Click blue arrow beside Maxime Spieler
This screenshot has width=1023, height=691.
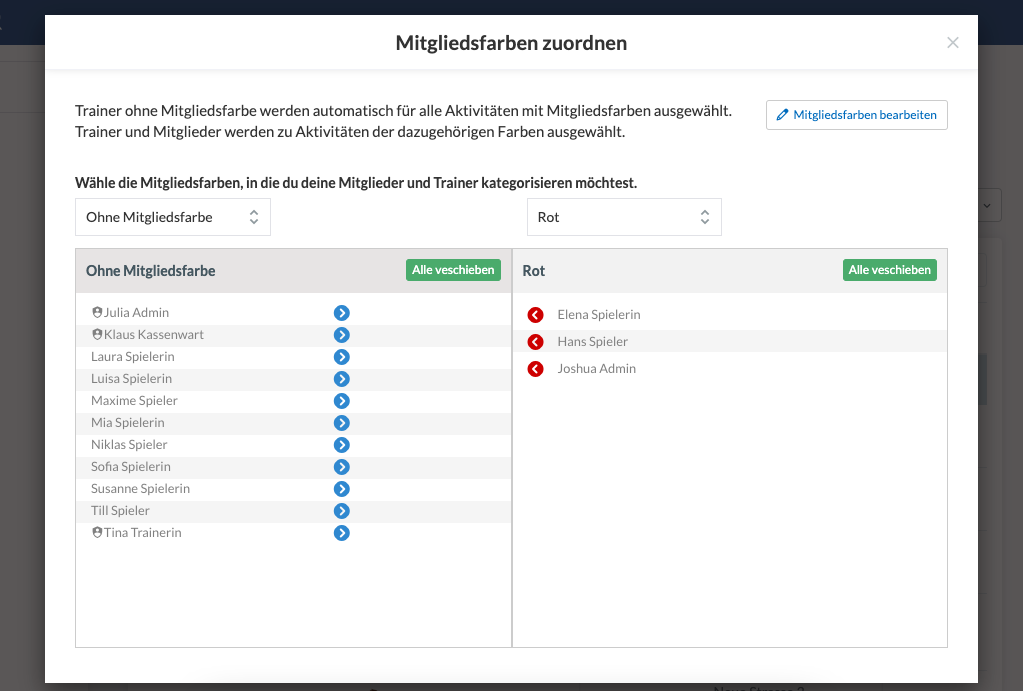[341, 401]
